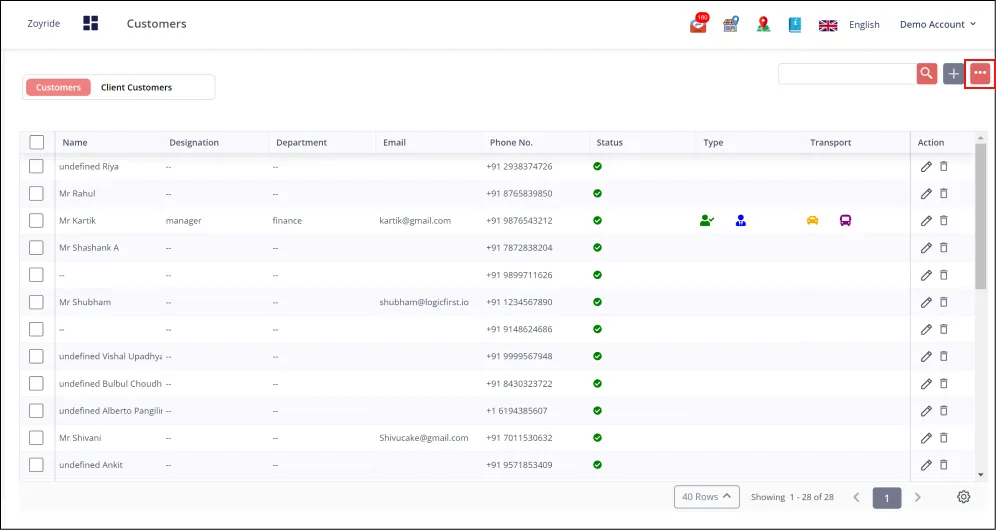996x530 pixels.
Task: Click the 'finance' department cell
Action: pyautogui.click(x=287, y=221)
